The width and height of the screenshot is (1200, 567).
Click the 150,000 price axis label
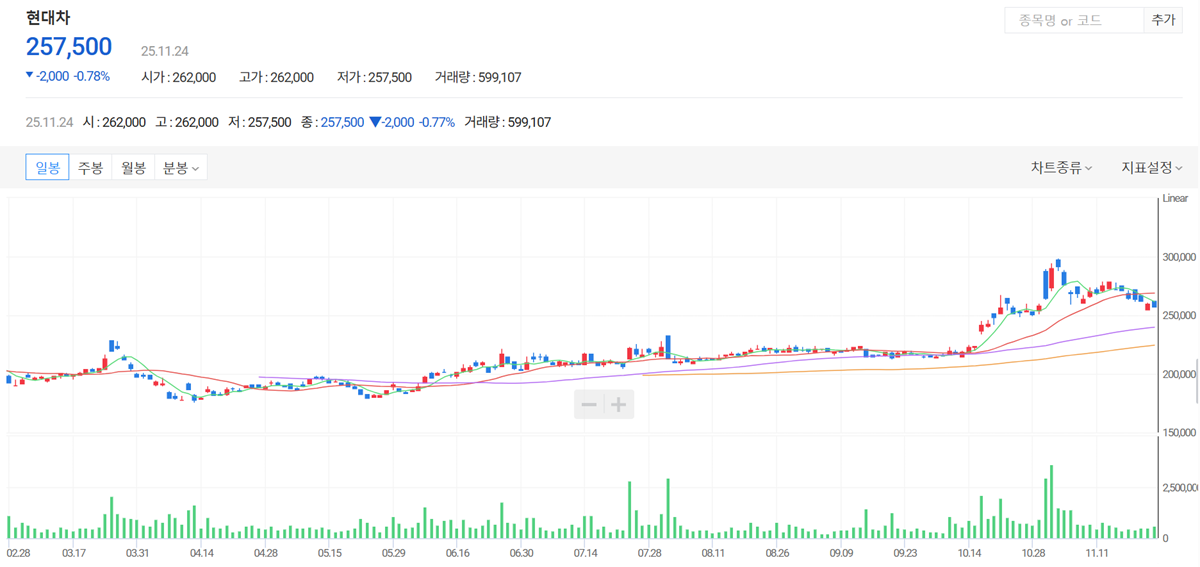(1180, 433)
